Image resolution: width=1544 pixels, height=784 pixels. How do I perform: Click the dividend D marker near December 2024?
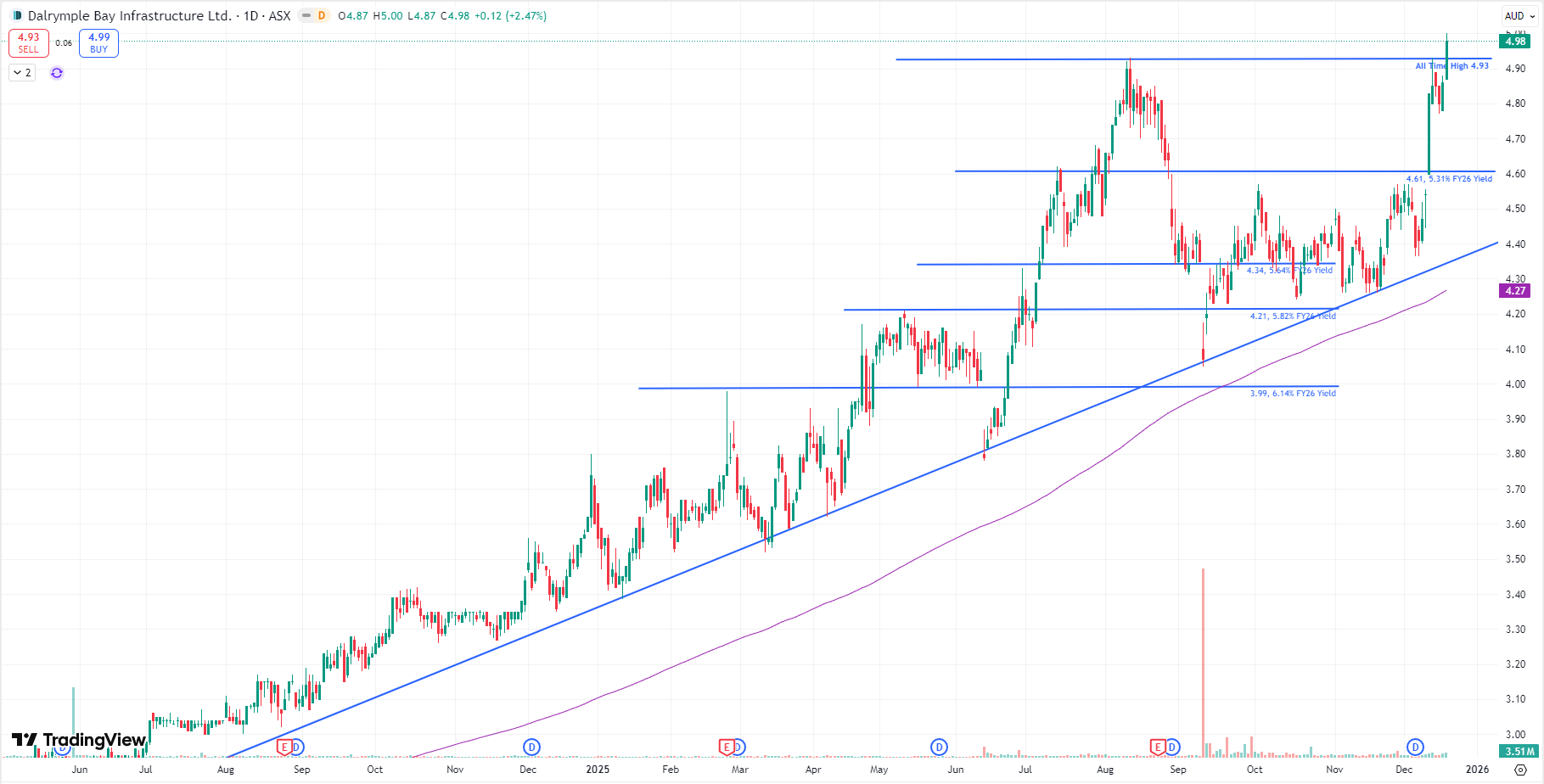(531, 747)
